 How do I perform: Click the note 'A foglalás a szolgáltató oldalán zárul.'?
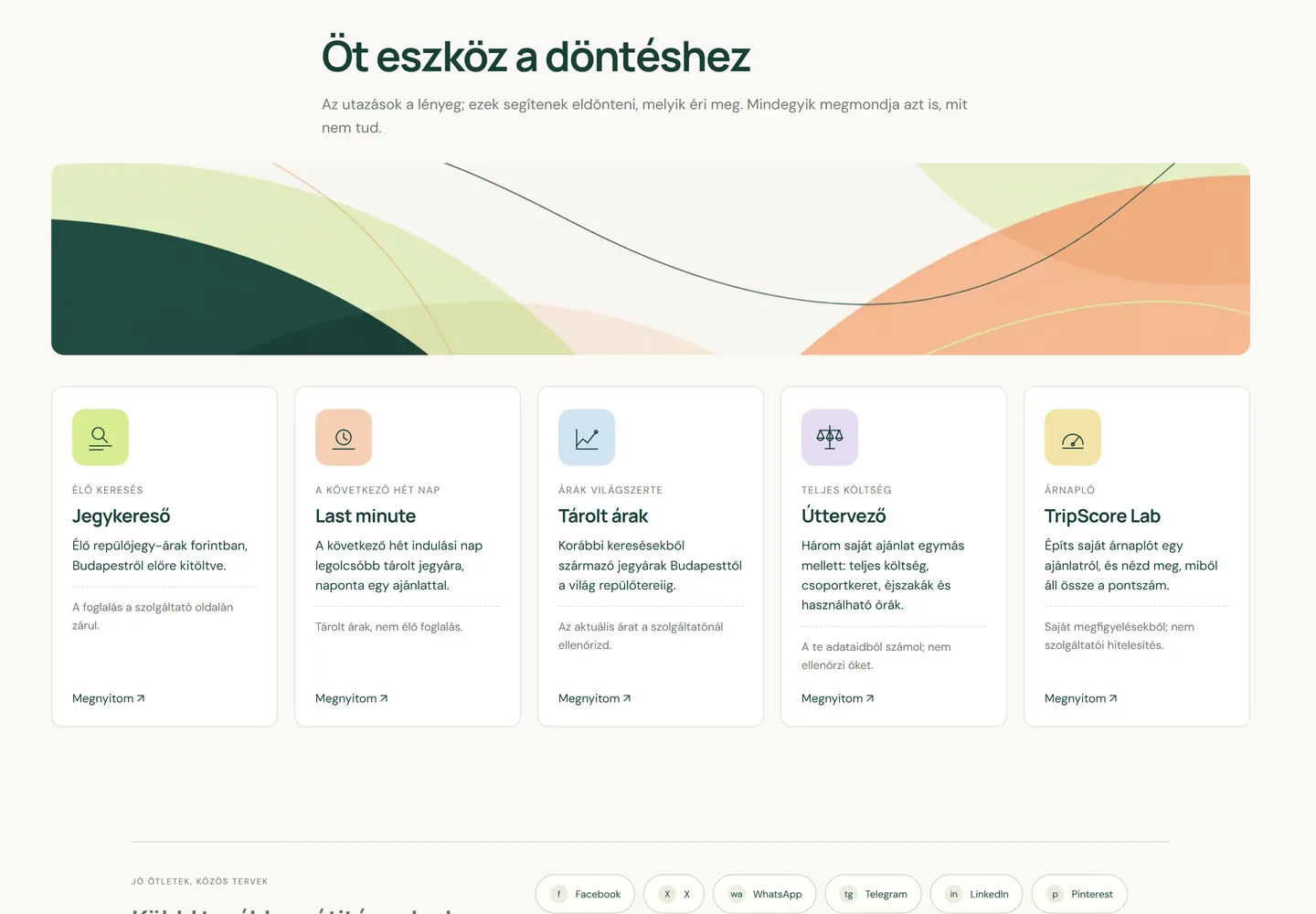[153, 616]
